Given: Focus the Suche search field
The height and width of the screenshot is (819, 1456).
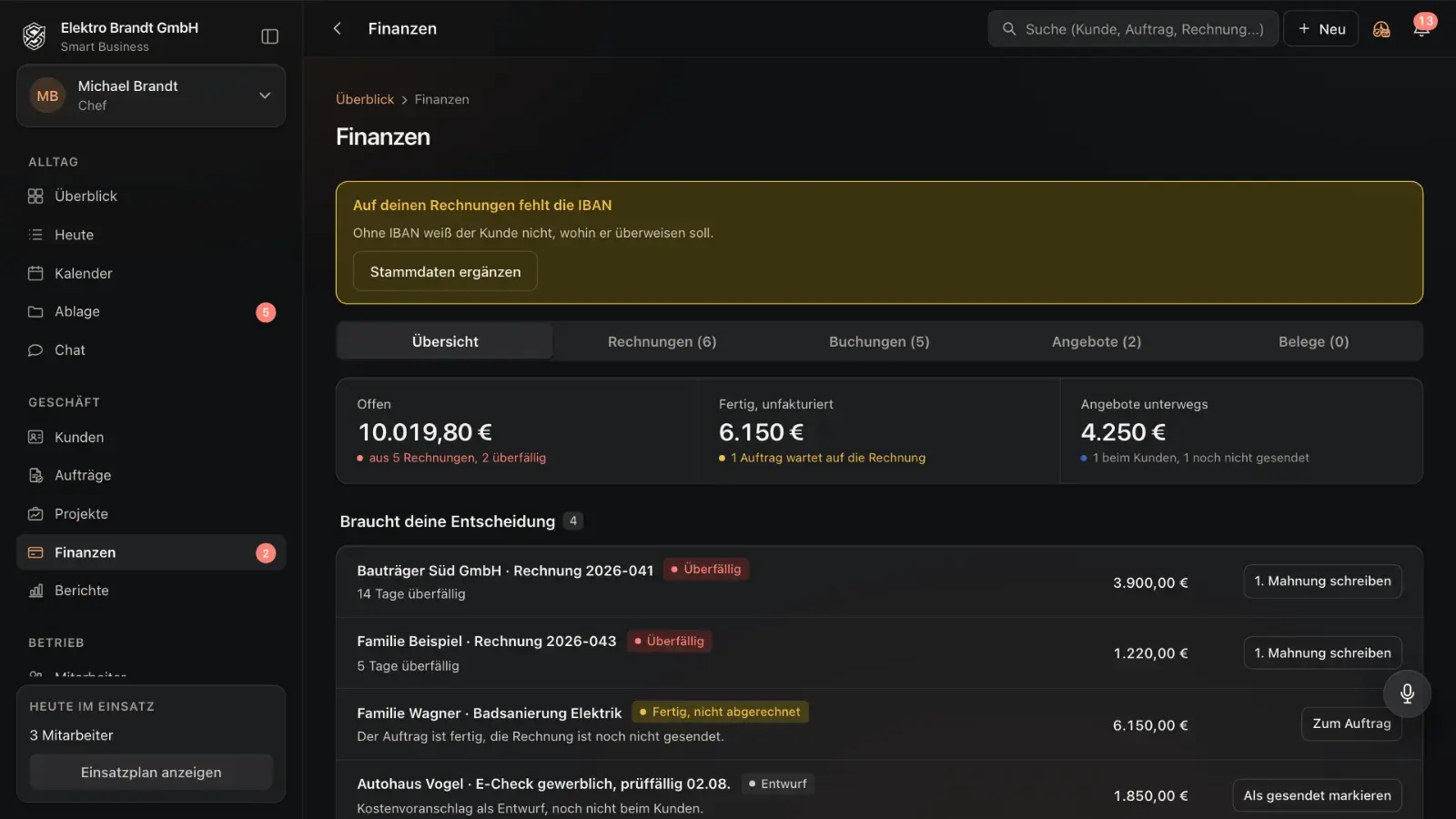Looking at the screenshot, I should pos(1133,29).
